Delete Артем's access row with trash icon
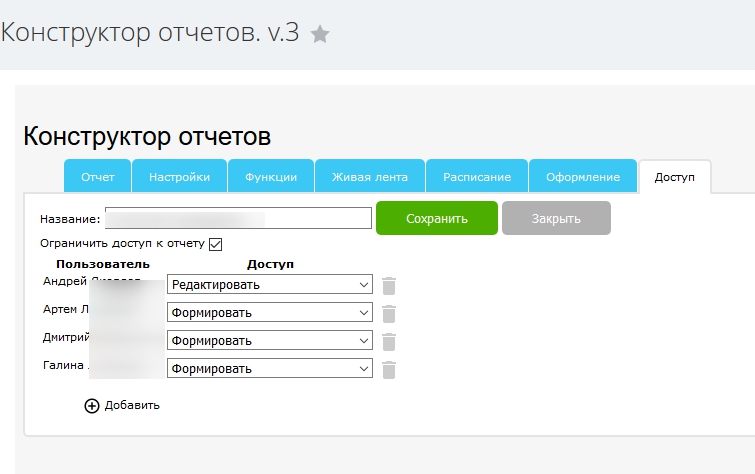This screenshot has width=755, height=474. coord(389,313)
